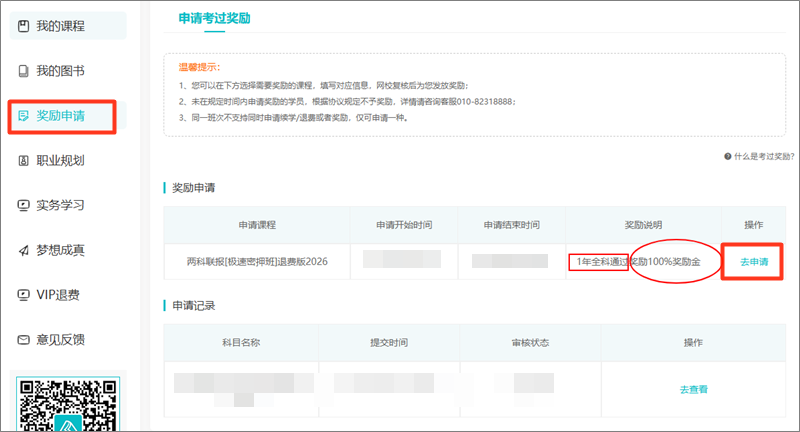Click the question mark help icon
This screenshot has height=432, width=800.
click(x=728, y=156)
